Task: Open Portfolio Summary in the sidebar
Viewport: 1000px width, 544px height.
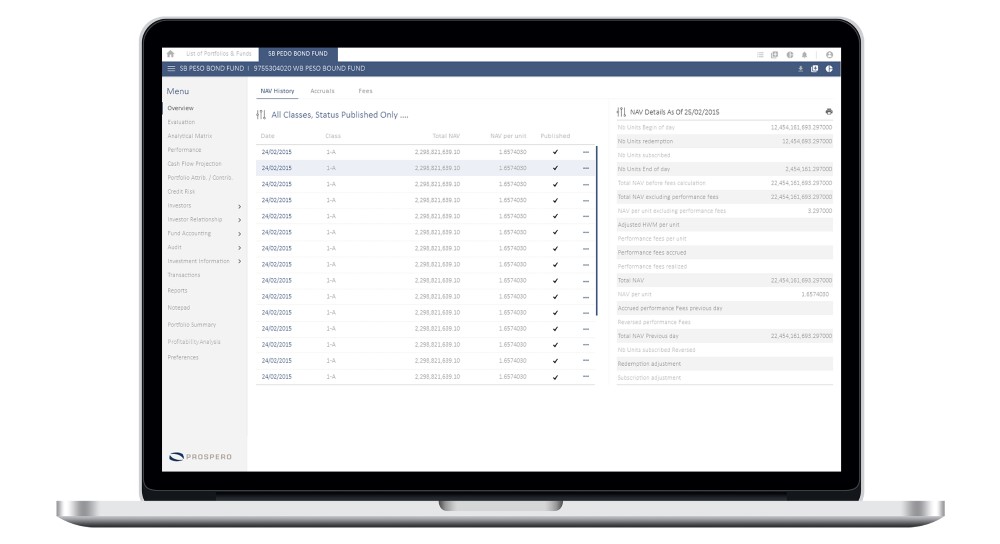Action: click(192, 325)
